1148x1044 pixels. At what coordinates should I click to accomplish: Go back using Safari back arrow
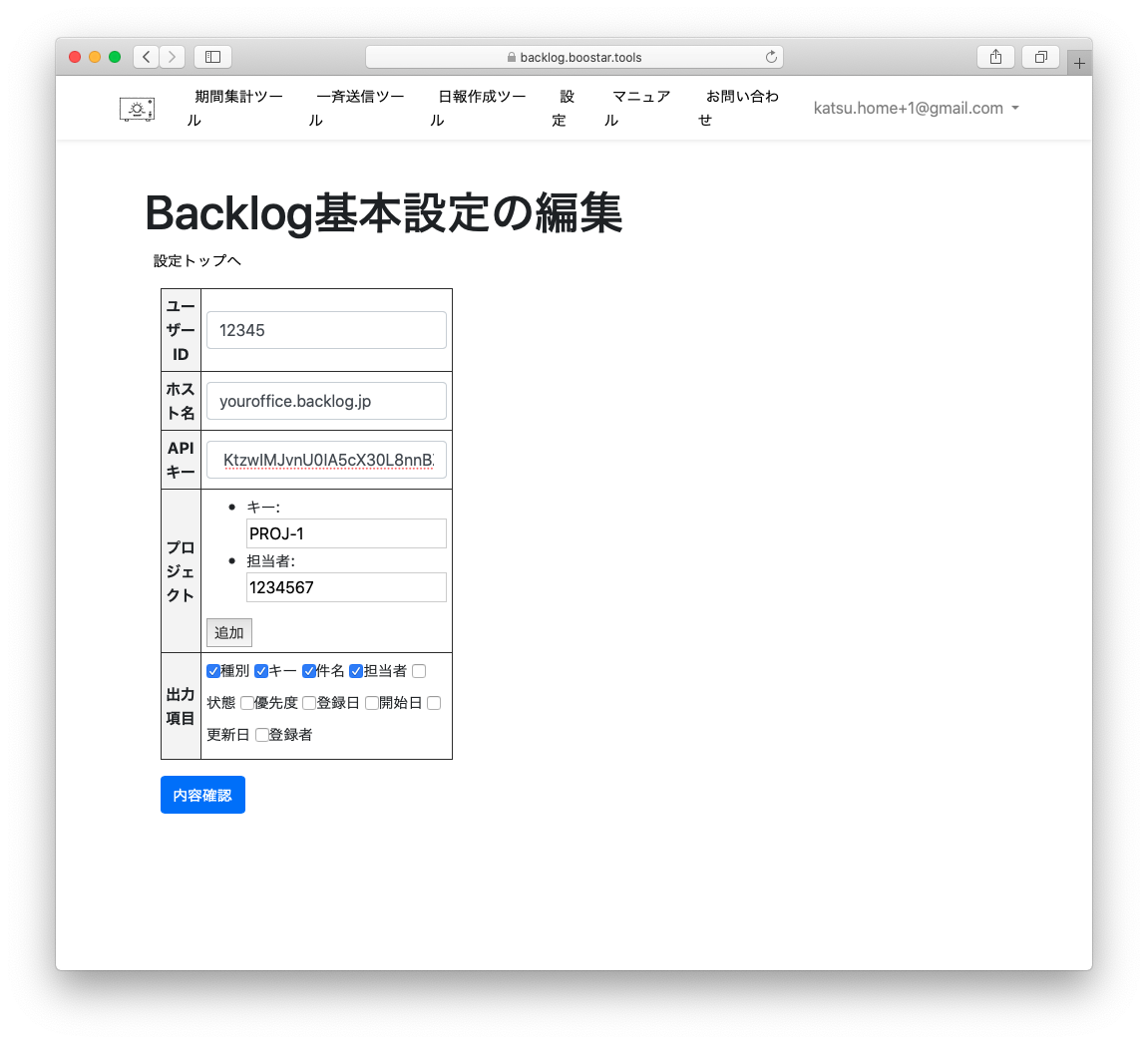tap(147, 57)
